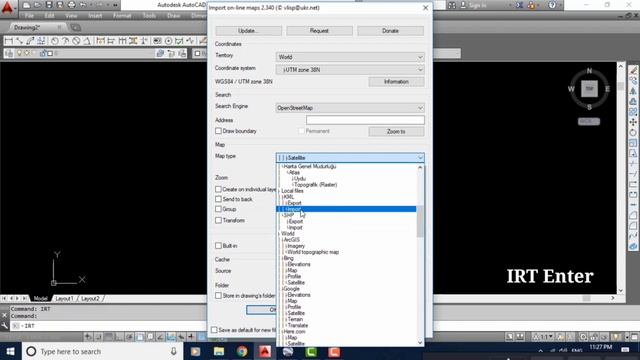
Task: Select the Center mark tool icon
Action: coord(168,41)
